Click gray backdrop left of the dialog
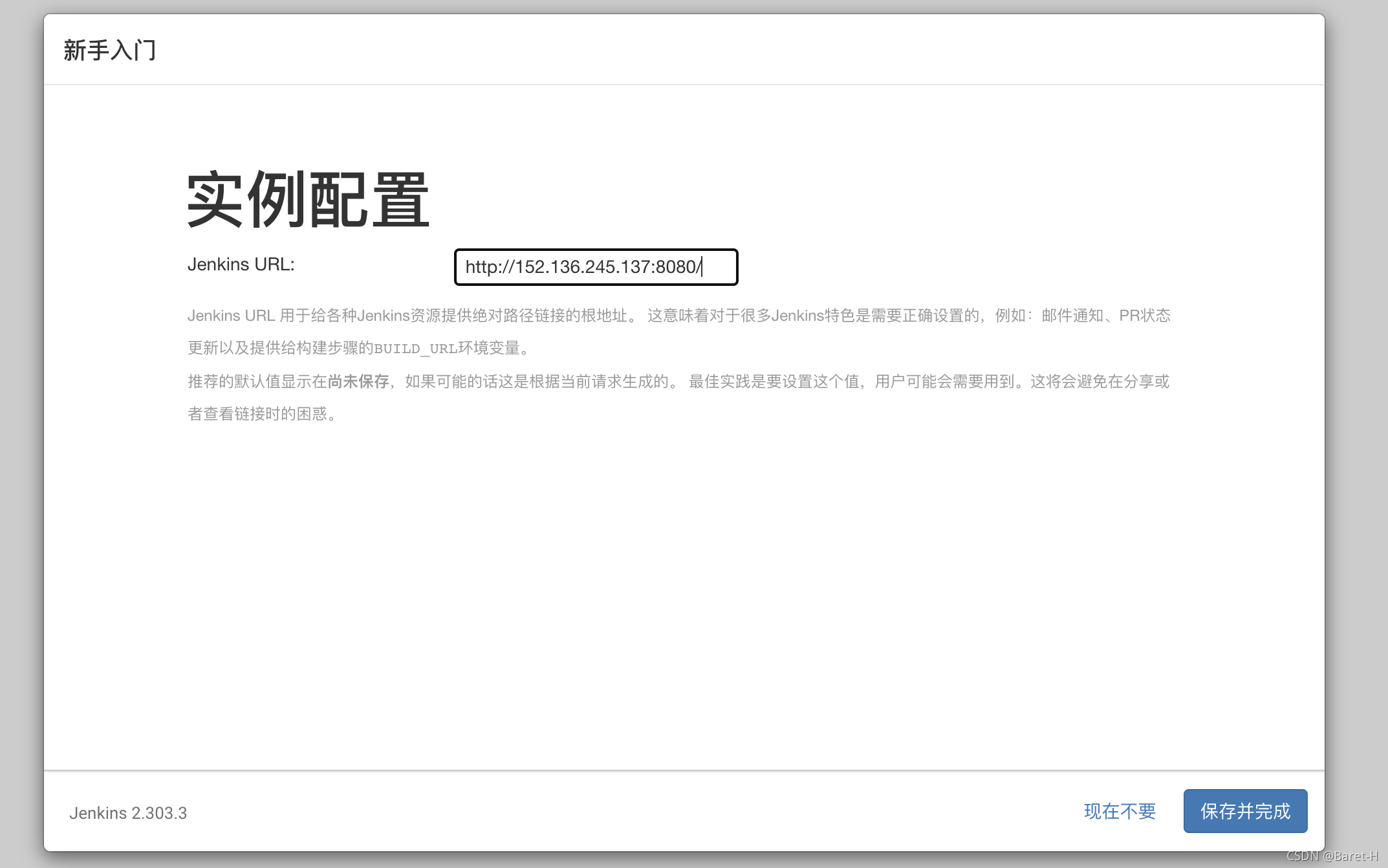Screen dimensions: 1388x868 [x=21, y=433]
